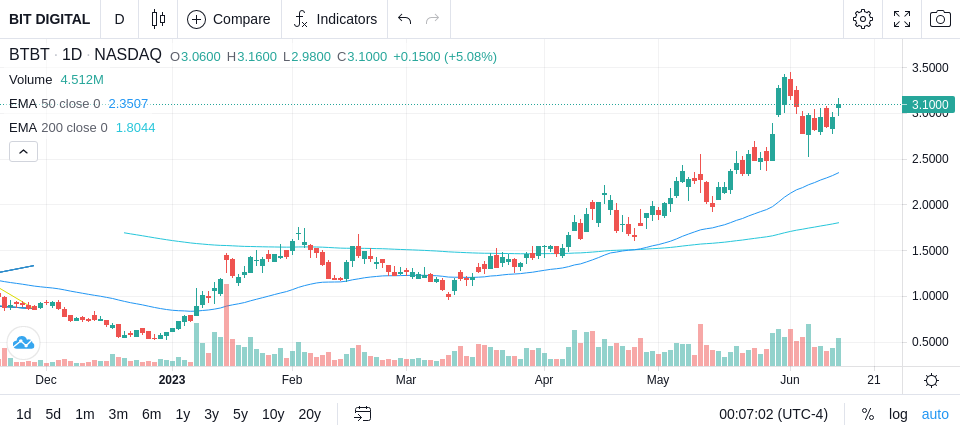Click the TradingView cloud logo icon

[x=23, y=343]
